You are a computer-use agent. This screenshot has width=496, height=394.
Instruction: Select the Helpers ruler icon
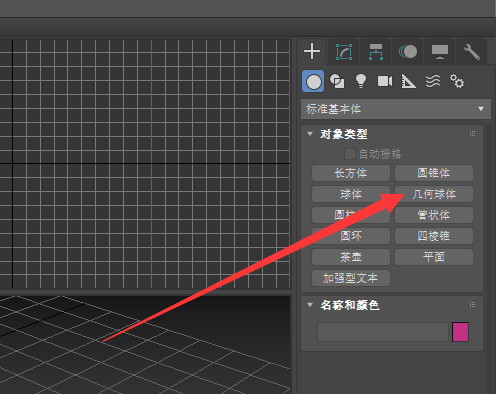point(408,81)
